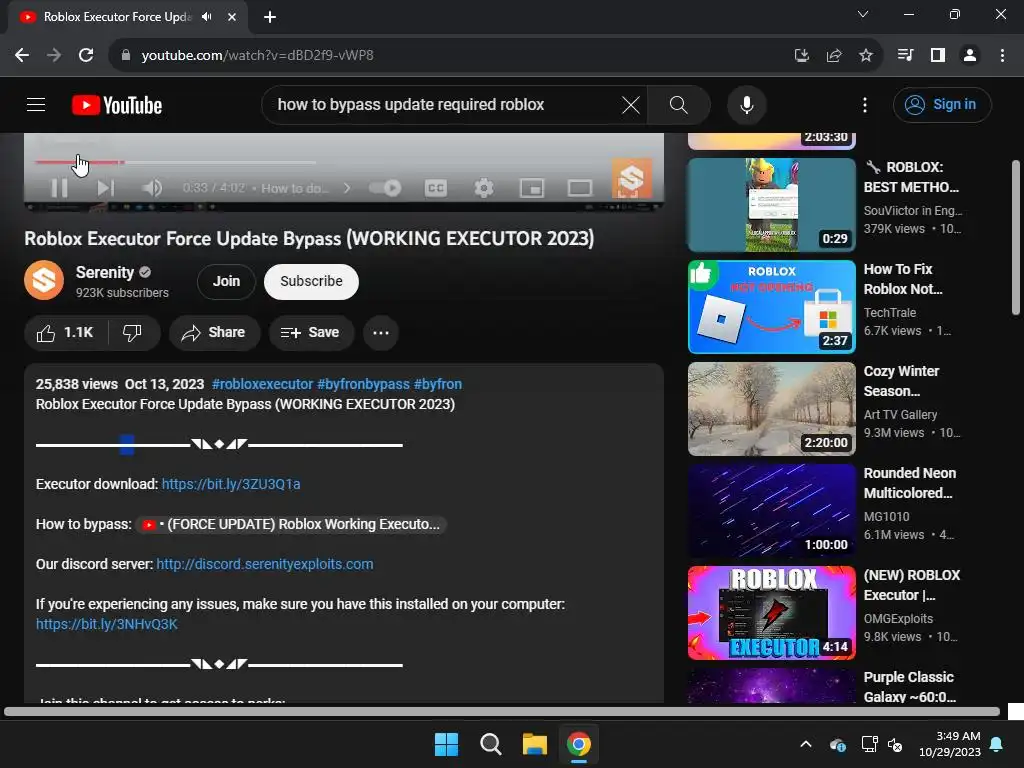
Task: Open Windows Start menu
Action: [x=447, y=744]
